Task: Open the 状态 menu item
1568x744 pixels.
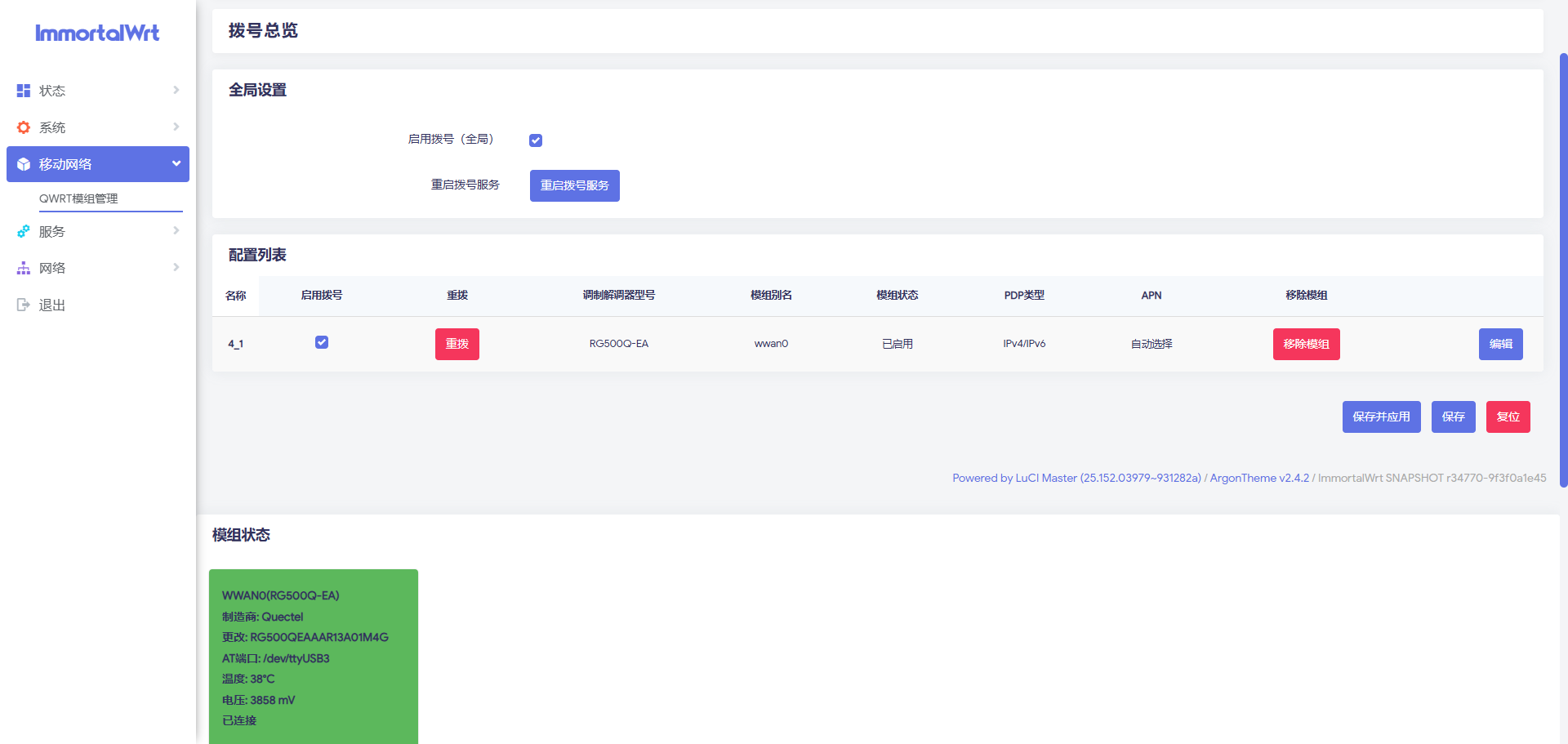Action: 98,91
